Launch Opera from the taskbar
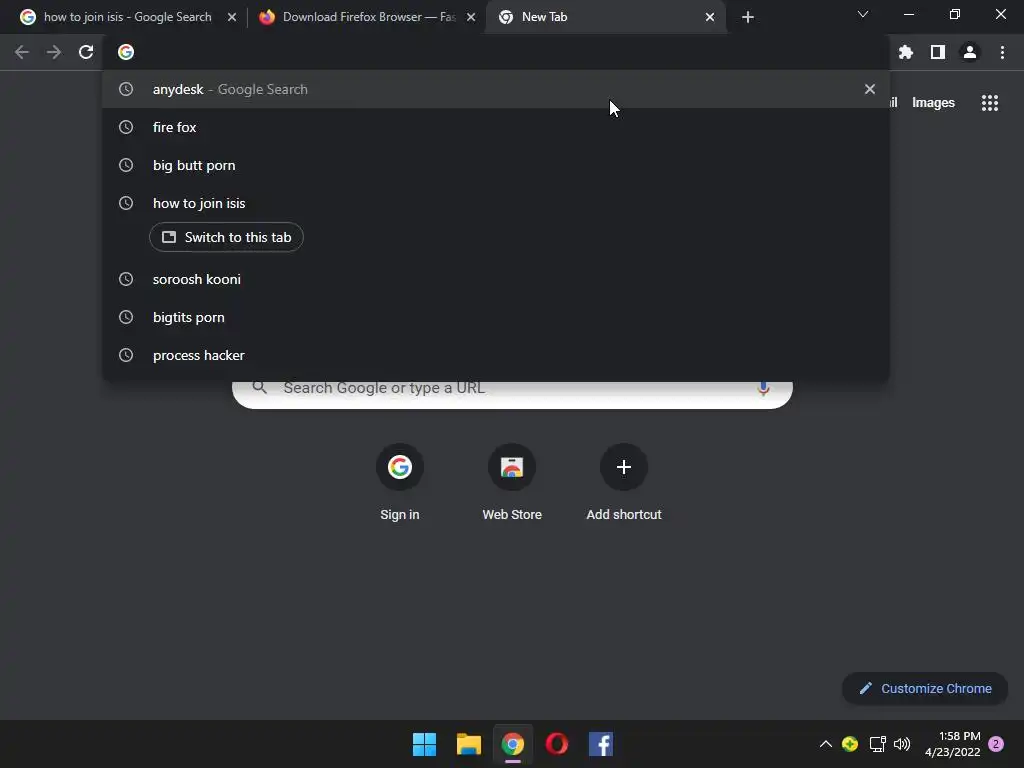 pos(556,744)
